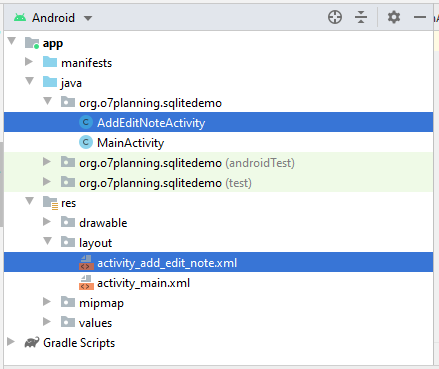Select the drawable folder
The width and height of the screenshot is (439, 369).
point(103,223)
